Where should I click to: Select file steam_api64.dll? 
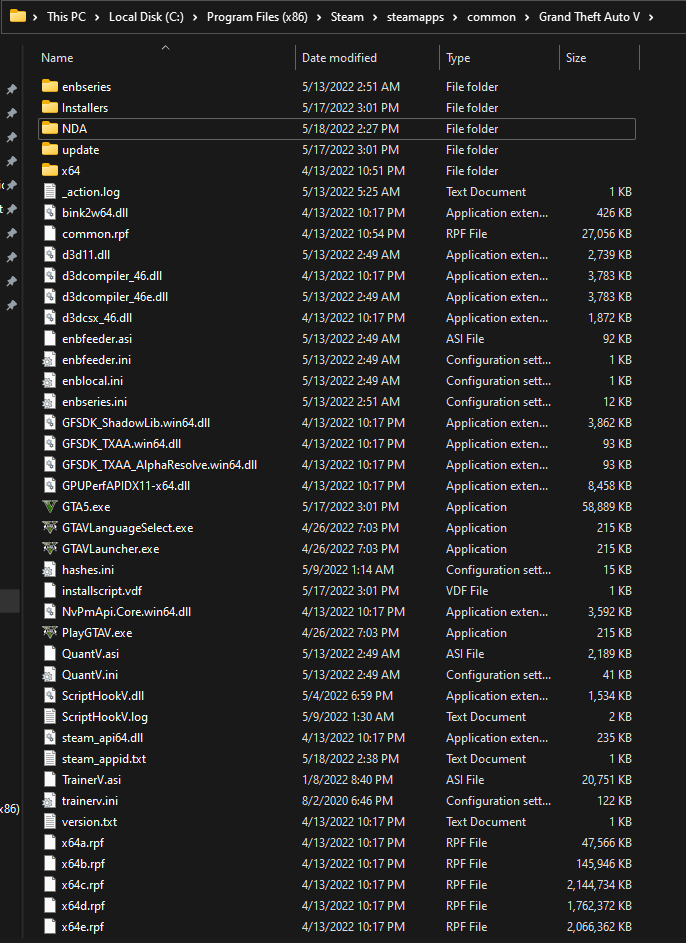[x=337, y=738]
